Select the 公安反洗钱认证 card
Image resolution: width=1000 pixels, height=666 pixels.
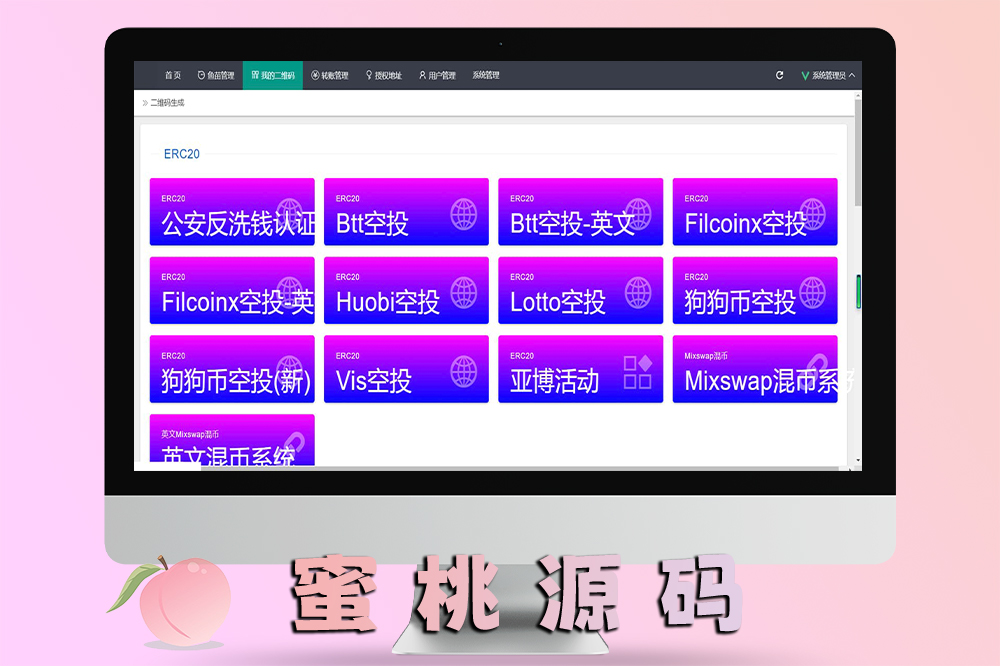pos(231,212)
